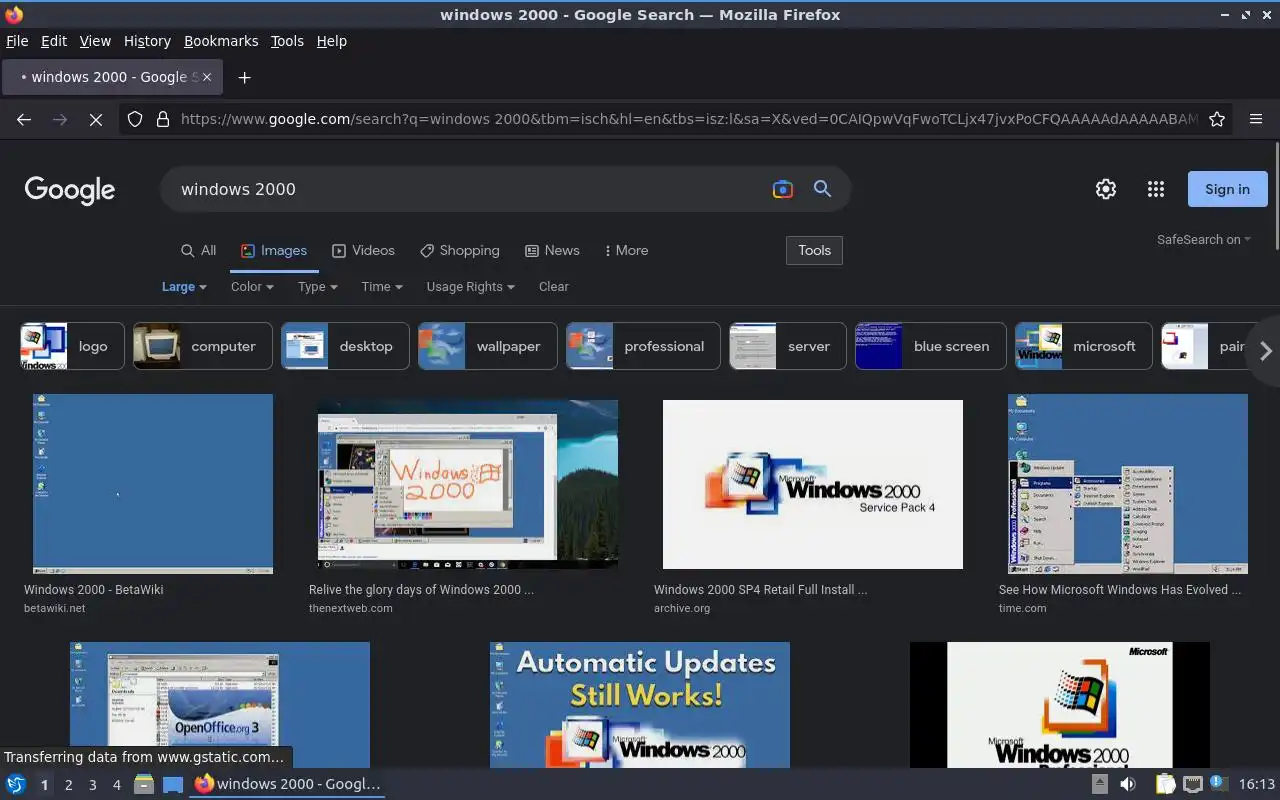Viewport: 1280px width, 800px height.
Task: Open the History menu
Action: click(147, 41)
